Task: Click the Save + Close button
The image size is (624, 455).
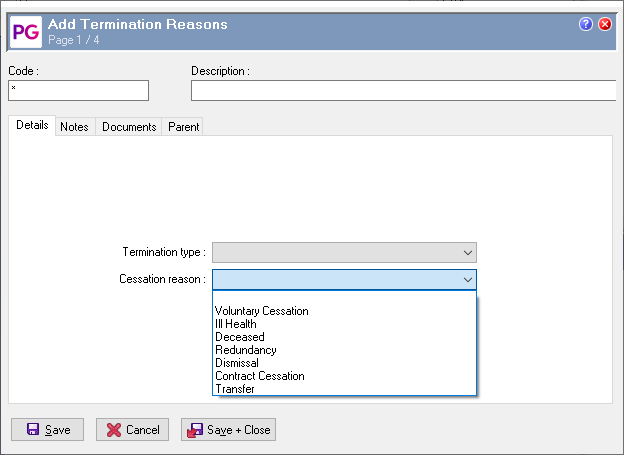Action: [x=228, y=430]
